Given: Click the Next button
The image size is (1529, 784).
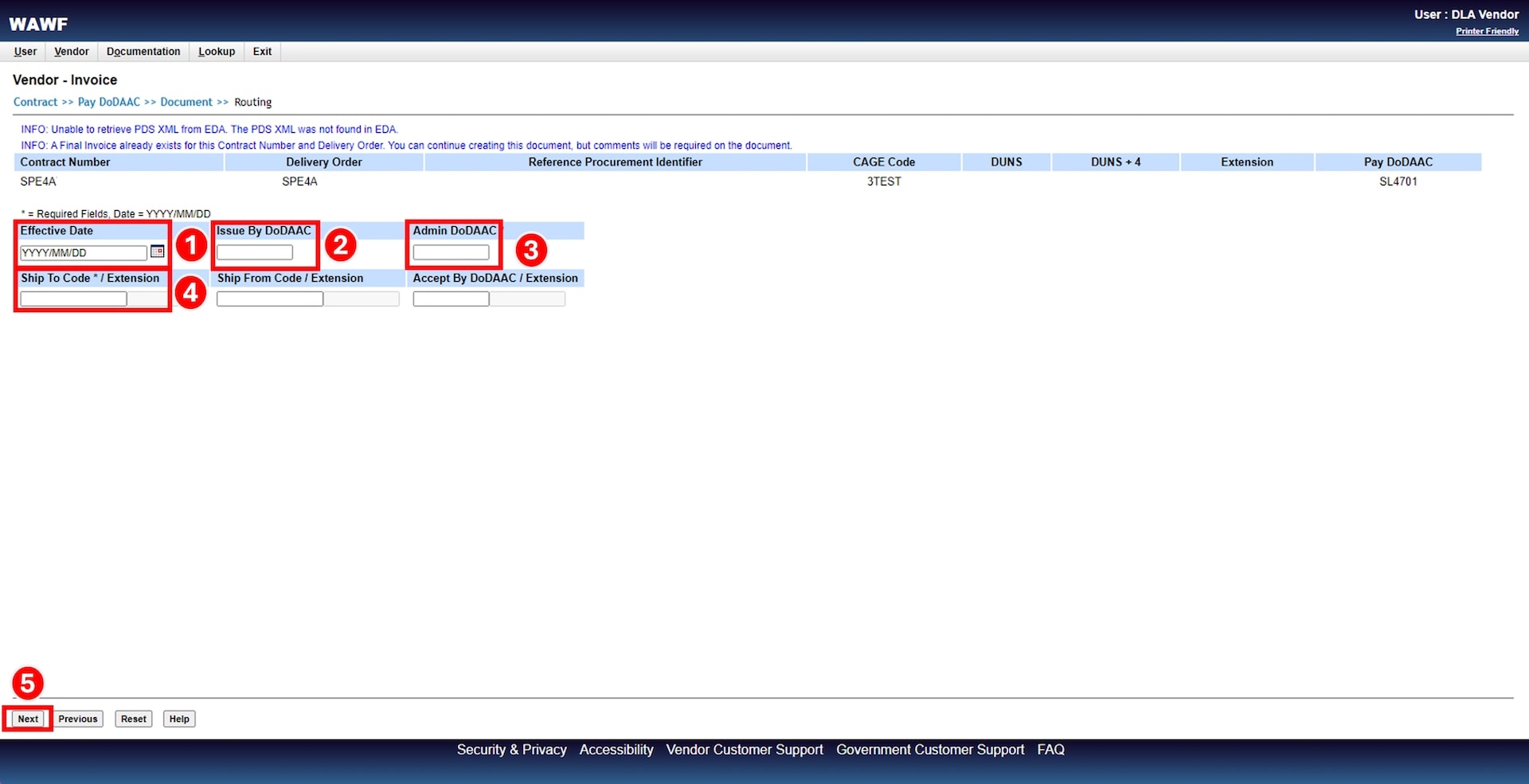Looking at the screenshot, I should (x=28, y=719).
